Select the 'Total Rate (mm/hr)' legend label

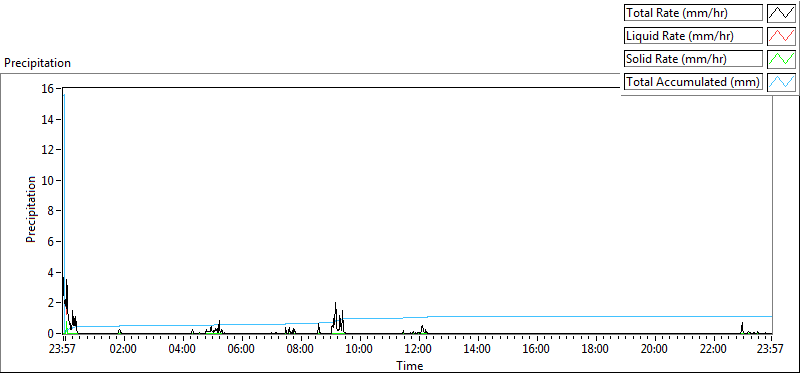[x=693, y=13]
